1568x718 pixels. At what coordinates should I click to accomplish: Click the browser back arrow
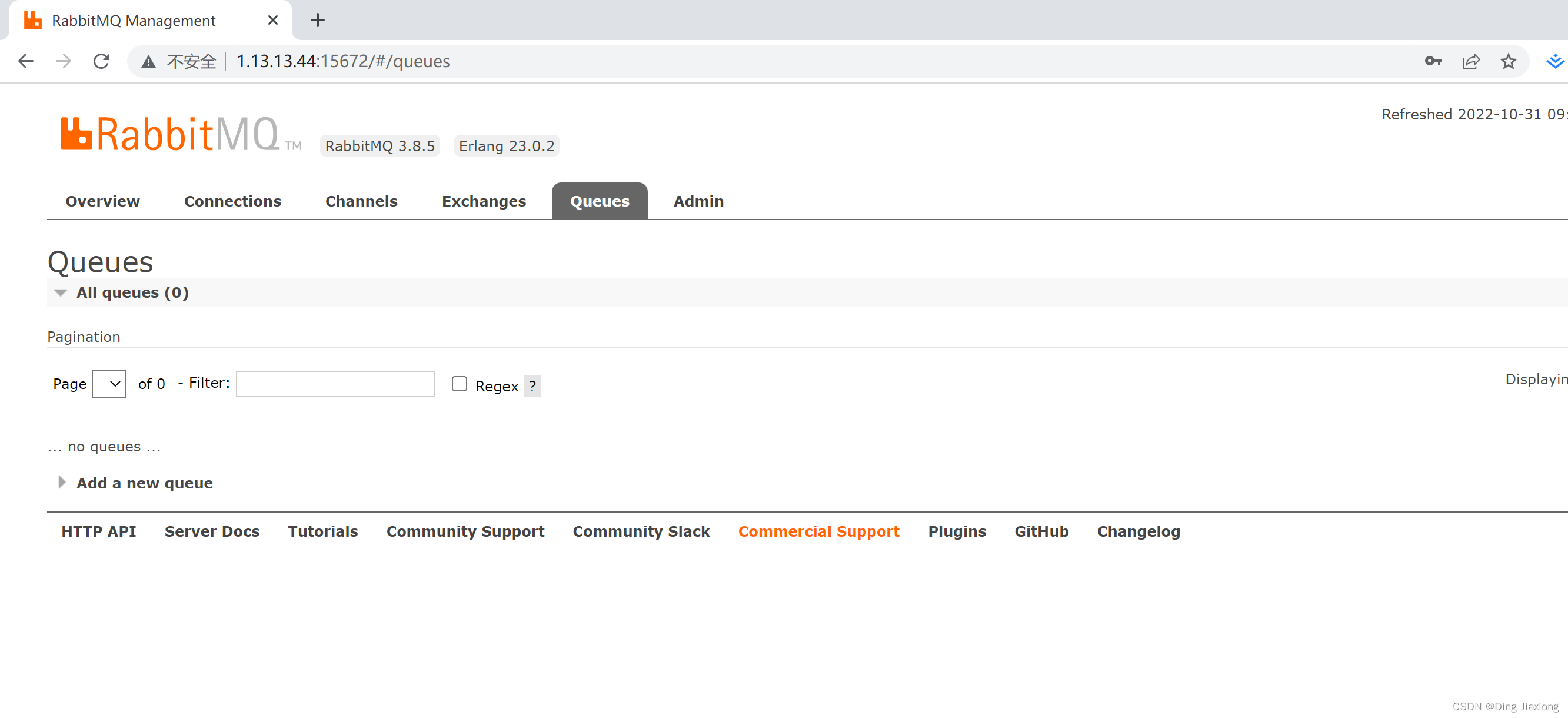25,61
